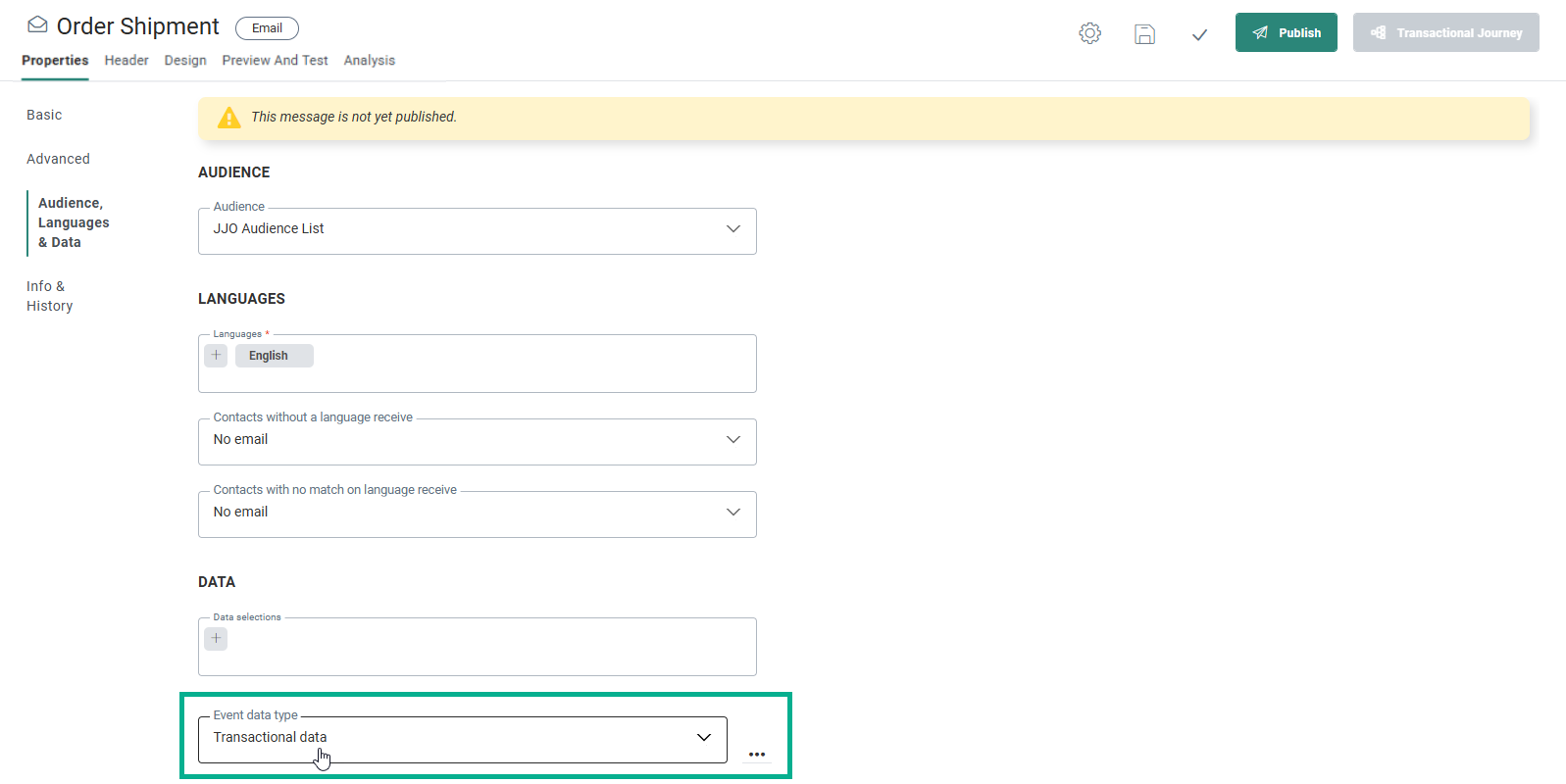Image resolution: width=1566 pixels, height=784 pixels.
Task: Click the plus icon in Languages field
Action: (216, 356)
